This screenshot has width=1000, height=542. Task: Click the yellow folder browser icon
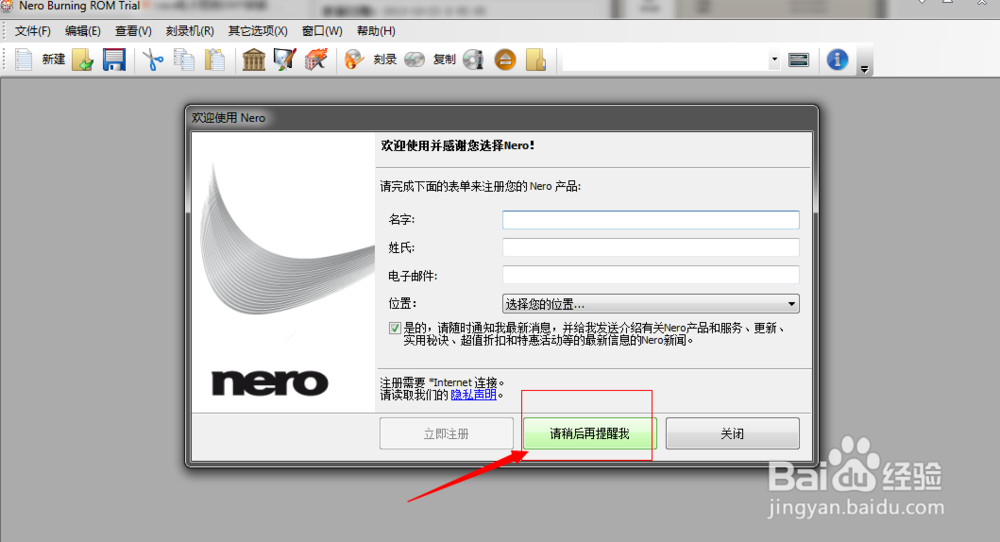pos(536,60)
